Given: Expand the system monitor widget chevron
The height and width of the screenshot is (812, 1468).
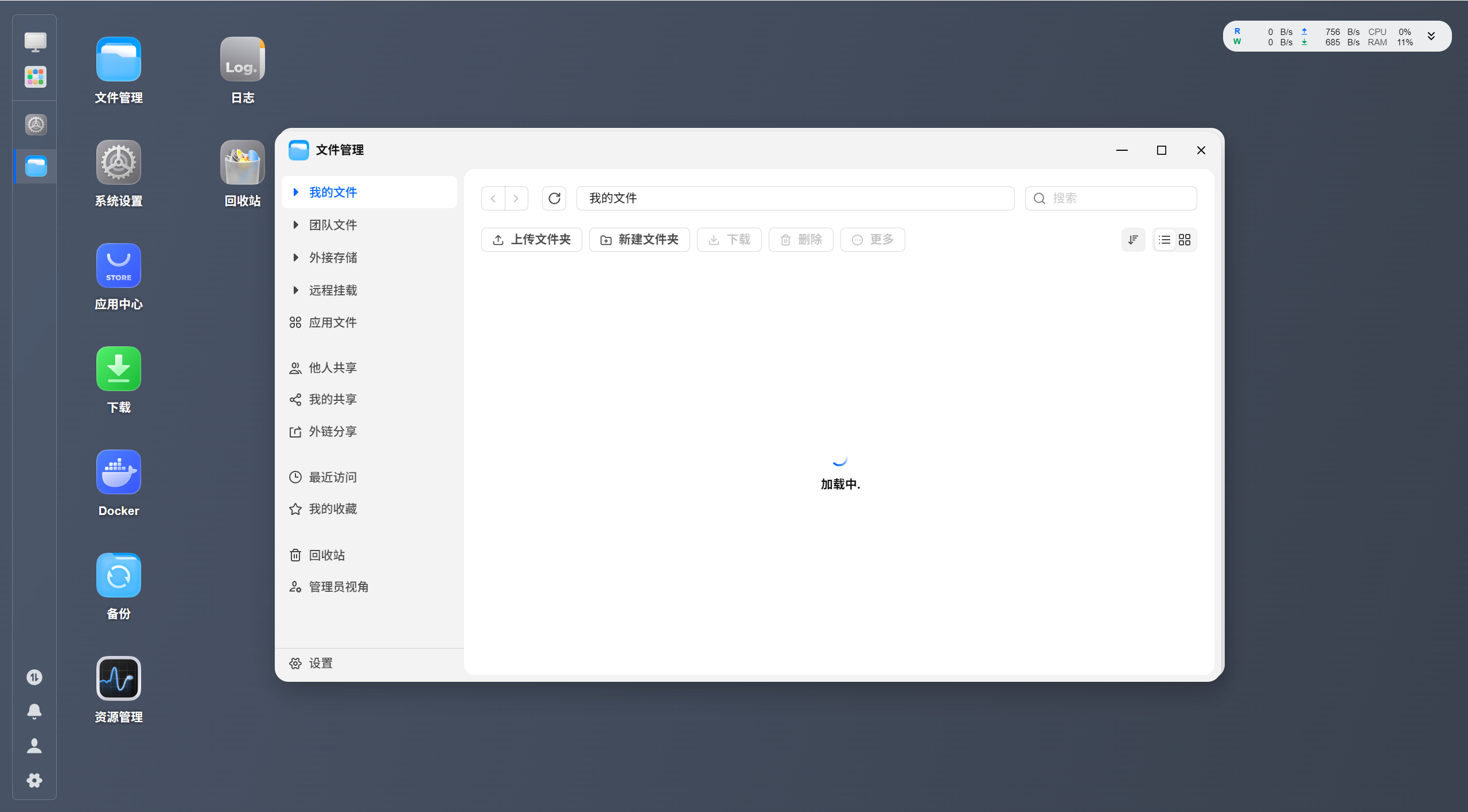Looking at the screenshot, I should pyautogui.click(x=1431, y=36).
